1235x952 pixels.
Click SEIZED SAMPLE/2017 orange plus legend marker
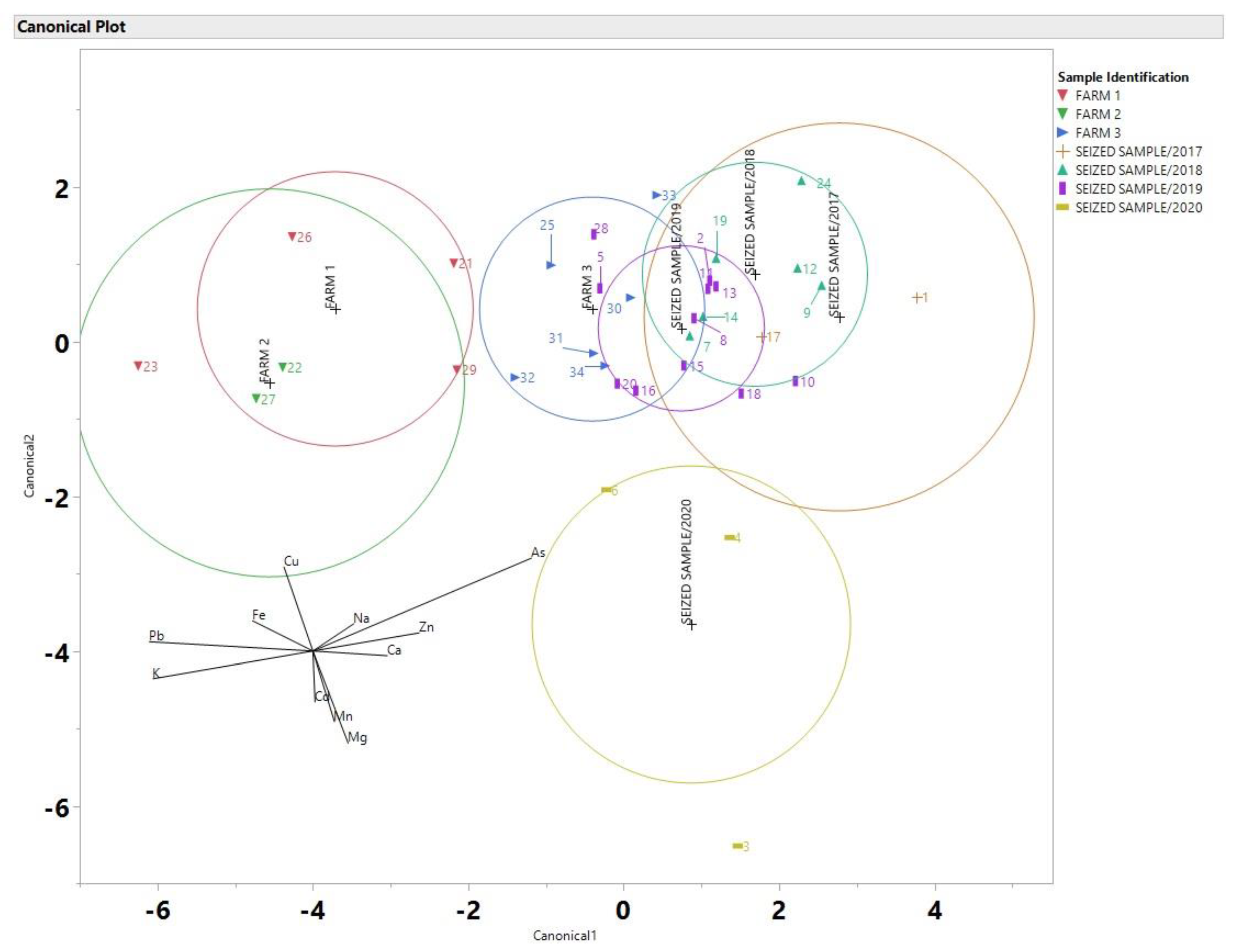[x=1063, y=152]
